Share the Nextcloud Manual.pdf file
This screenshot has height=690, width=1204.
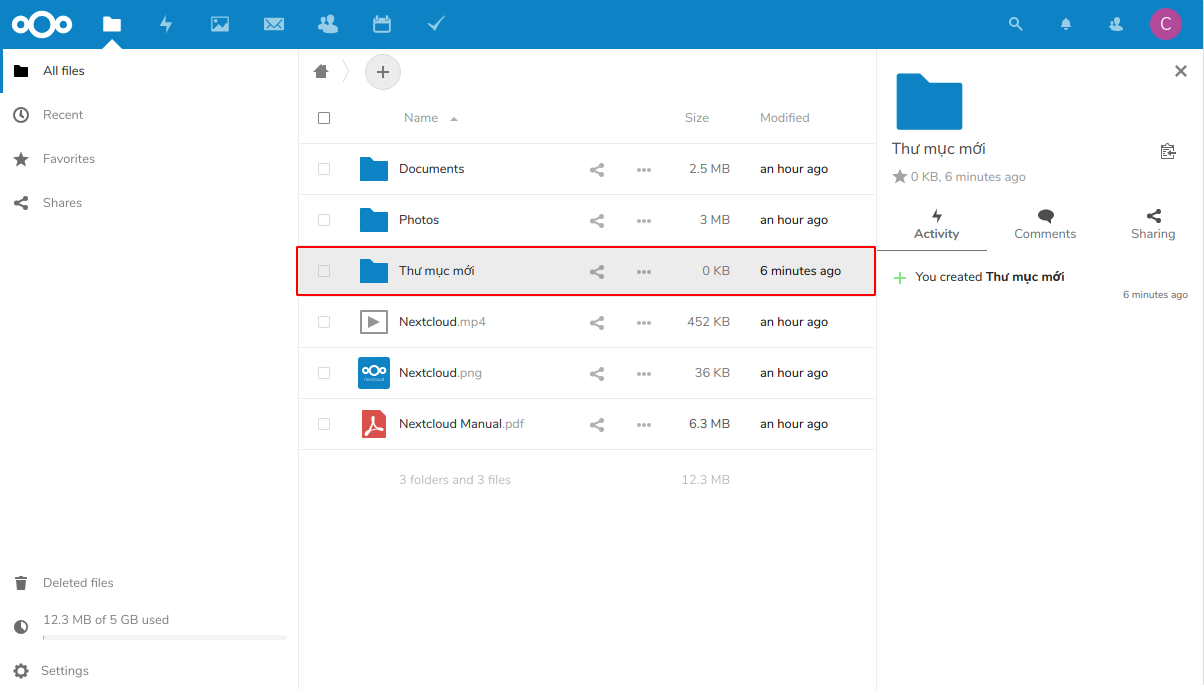coord(597,425)
